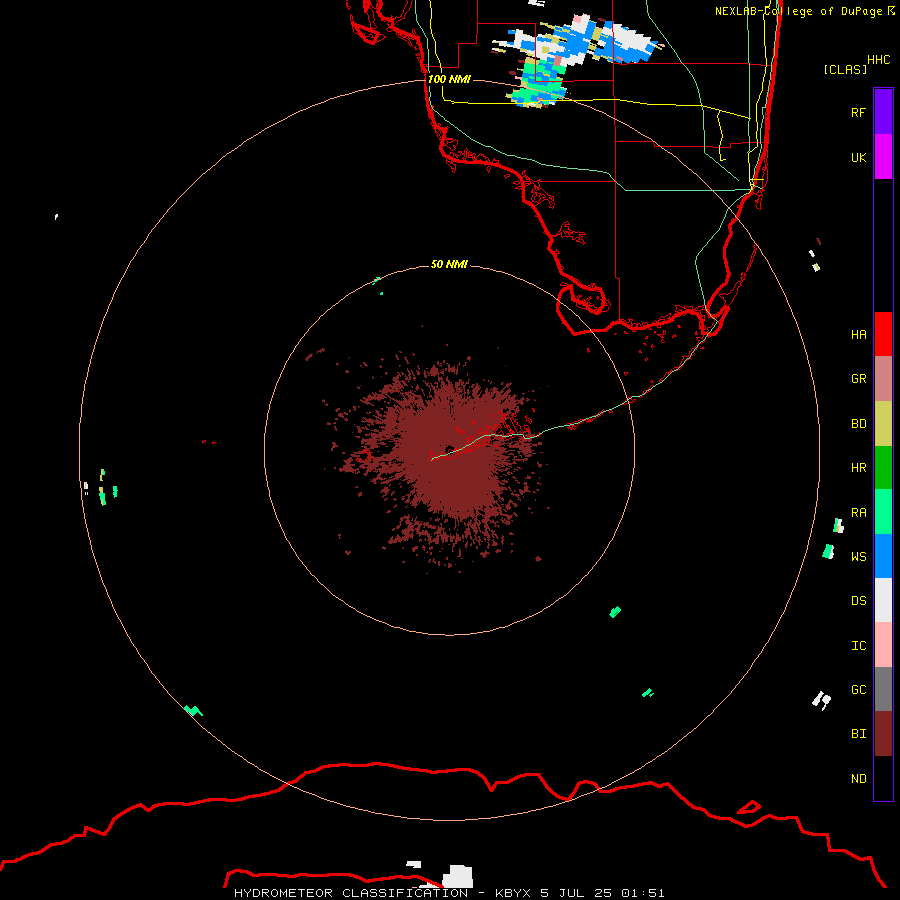This screenshot has height=900, width=900.
Task: Click the DS white legend swatch
Action: coord(883,600)
